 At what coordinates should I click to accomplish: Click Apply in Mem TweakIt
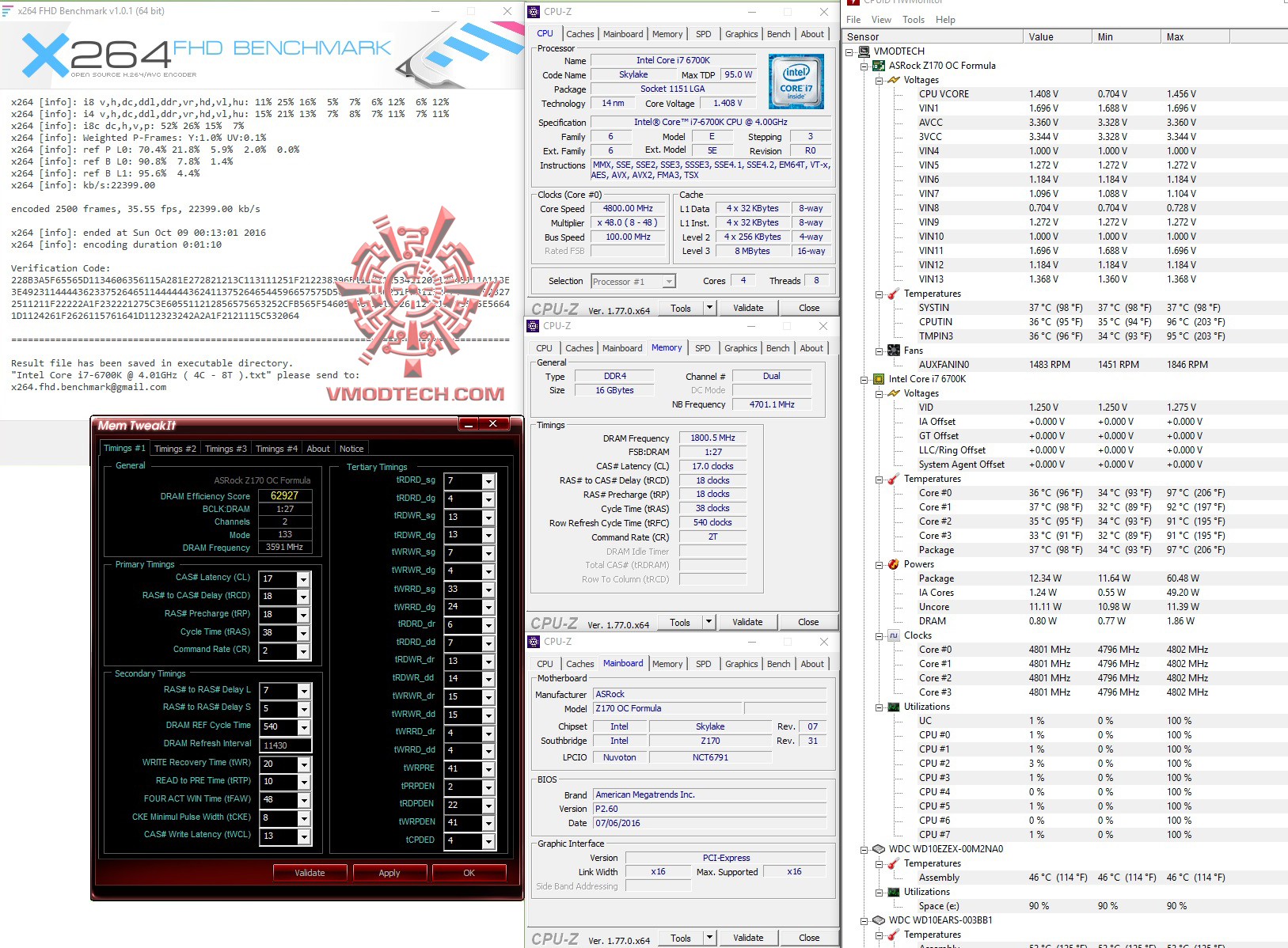point(389,872)
